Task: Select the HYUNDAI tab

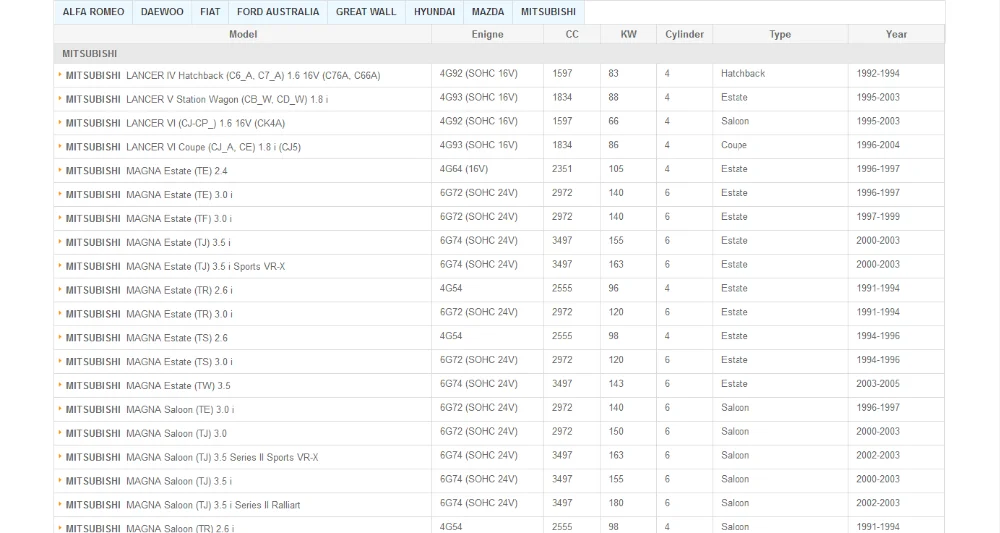Action: [435, 12]
